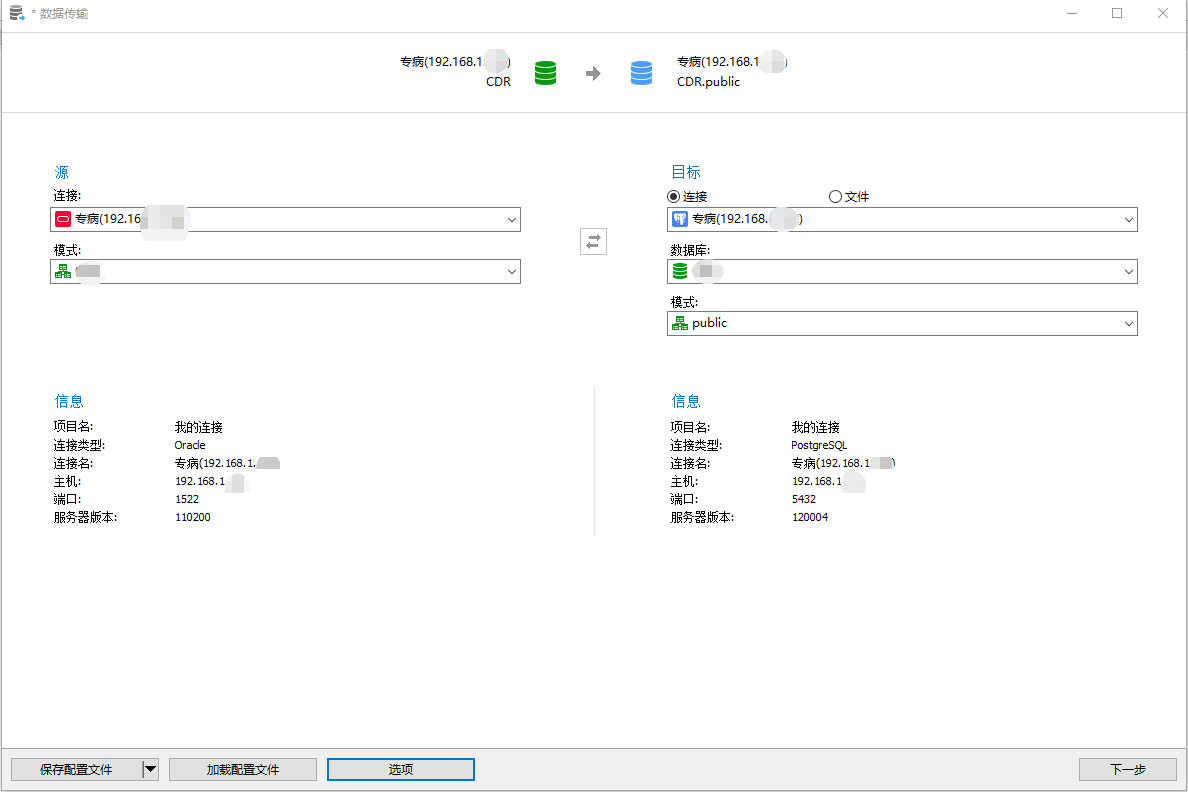The height and width of the screenshot is (792, 1188).
Task: Open the 保存配置文件 split arrow menu
Action: click(x=150, y=769)
